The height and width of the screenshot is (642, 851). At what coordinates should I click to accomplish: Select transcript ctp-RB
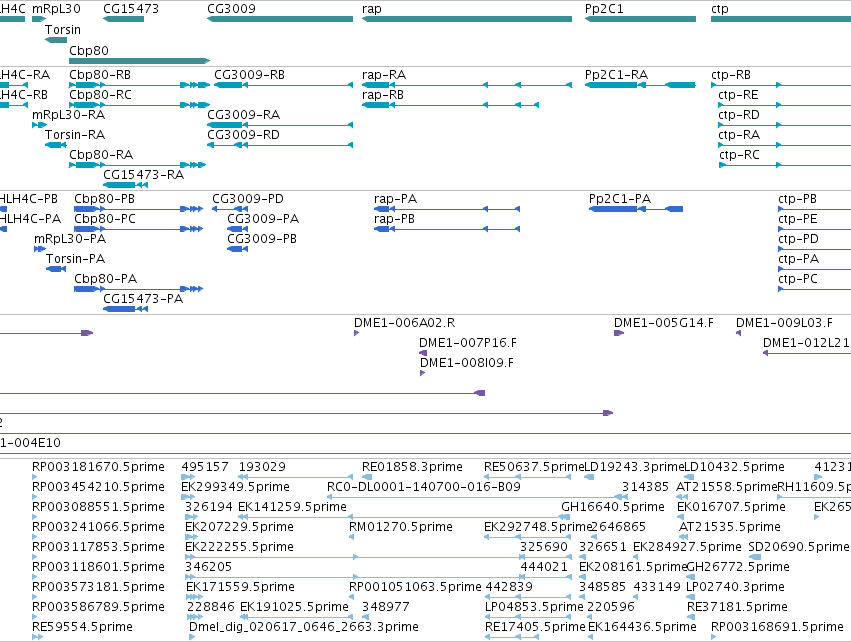731,75
